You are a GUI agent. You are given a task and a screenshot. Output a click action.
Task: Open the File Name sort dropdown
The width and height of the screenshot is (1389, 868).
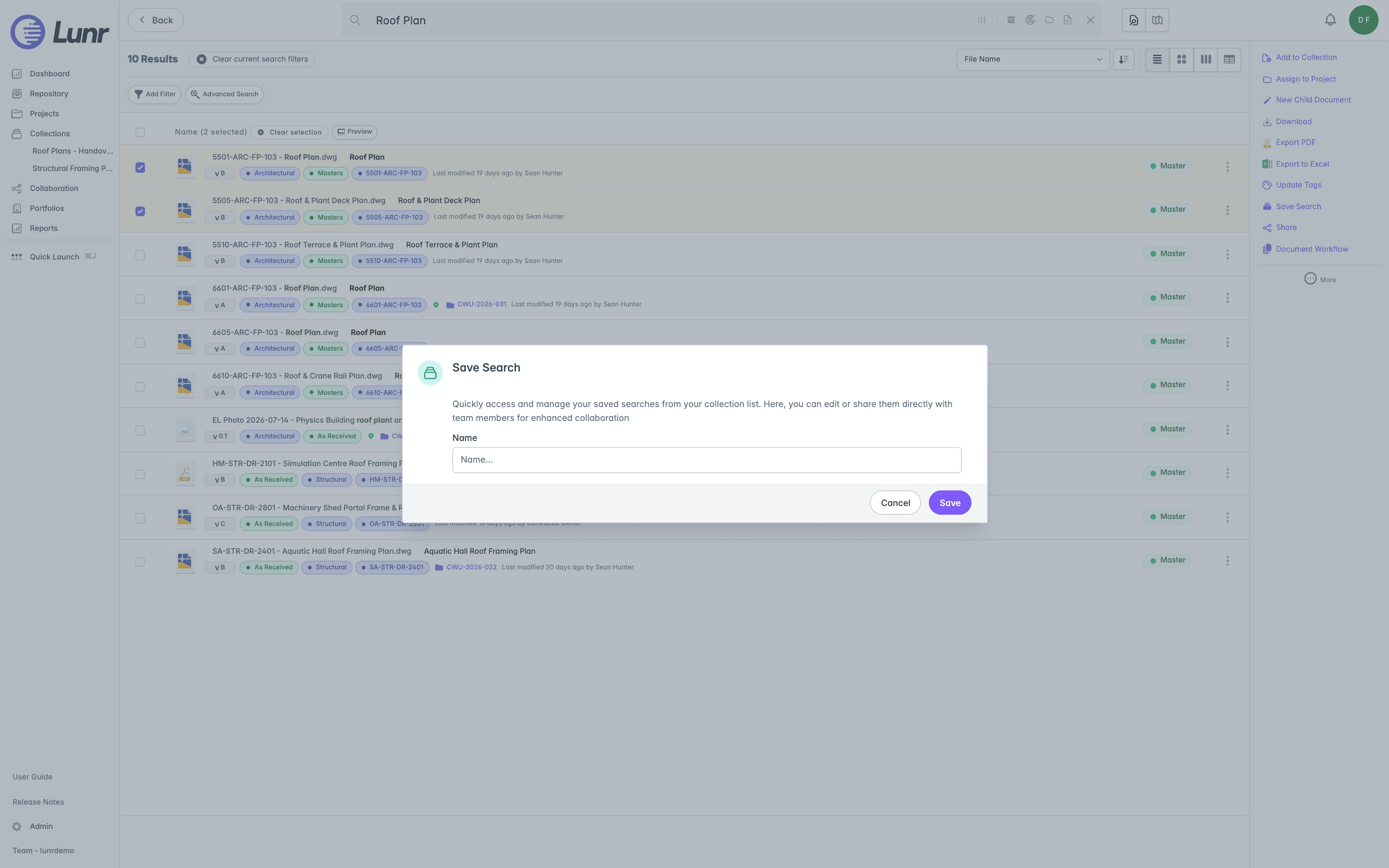(1033, 59)
